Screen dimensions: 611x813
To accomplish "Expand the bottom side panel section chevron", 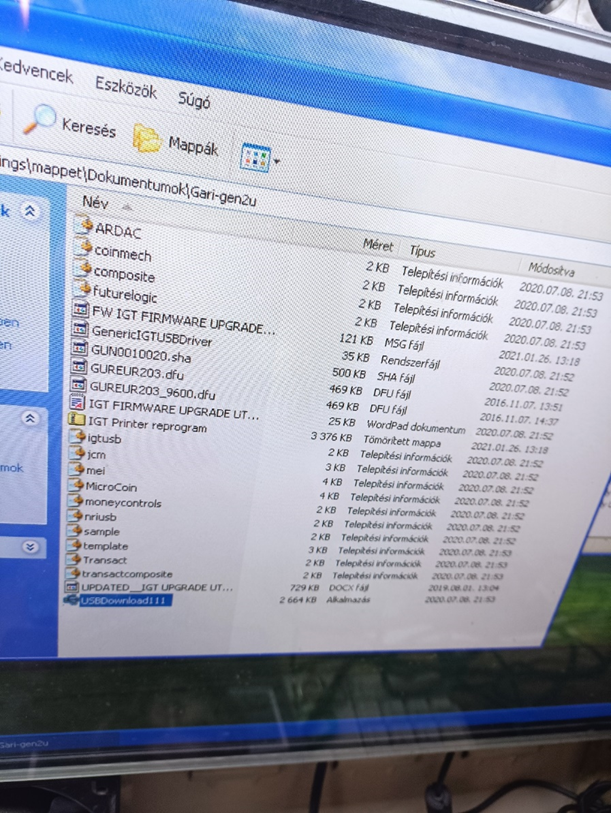I will click(30, 546).
